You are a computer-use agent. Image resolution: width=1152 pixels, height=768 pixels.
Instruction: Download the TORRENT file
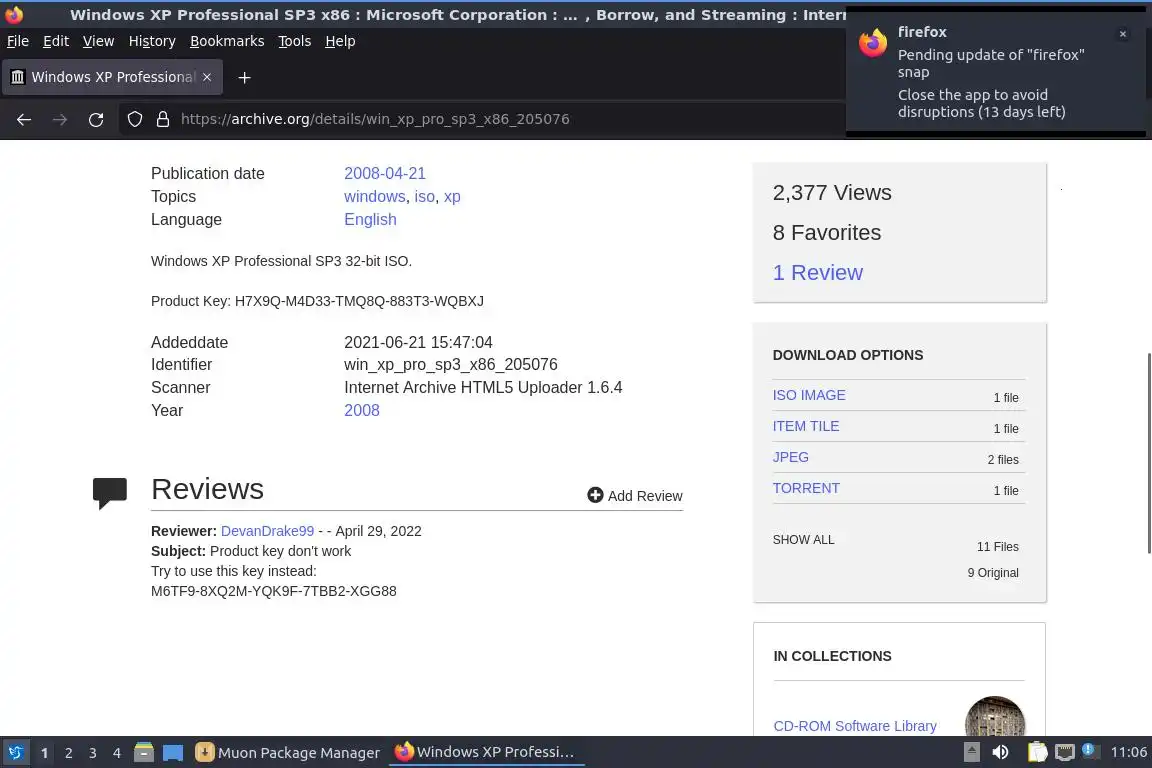tap(806, 488)
